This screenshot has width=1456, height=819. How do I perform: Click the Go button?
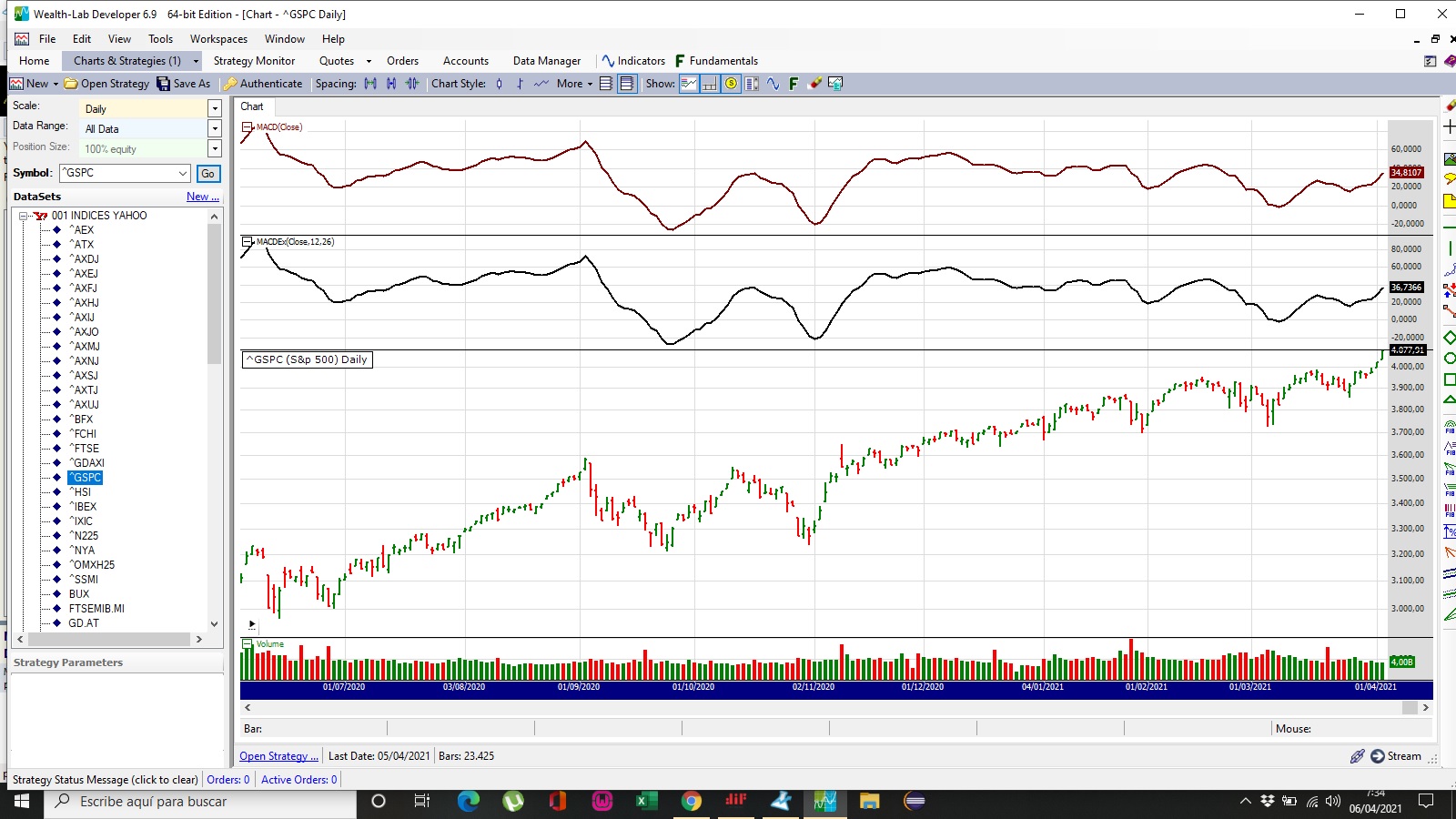(208, 173)
